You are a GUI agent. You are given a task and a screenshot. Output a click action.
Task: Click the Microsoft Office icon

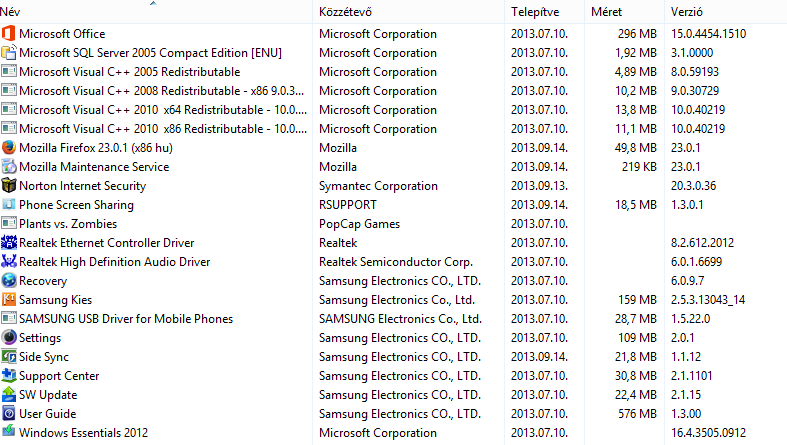point(9,34)
